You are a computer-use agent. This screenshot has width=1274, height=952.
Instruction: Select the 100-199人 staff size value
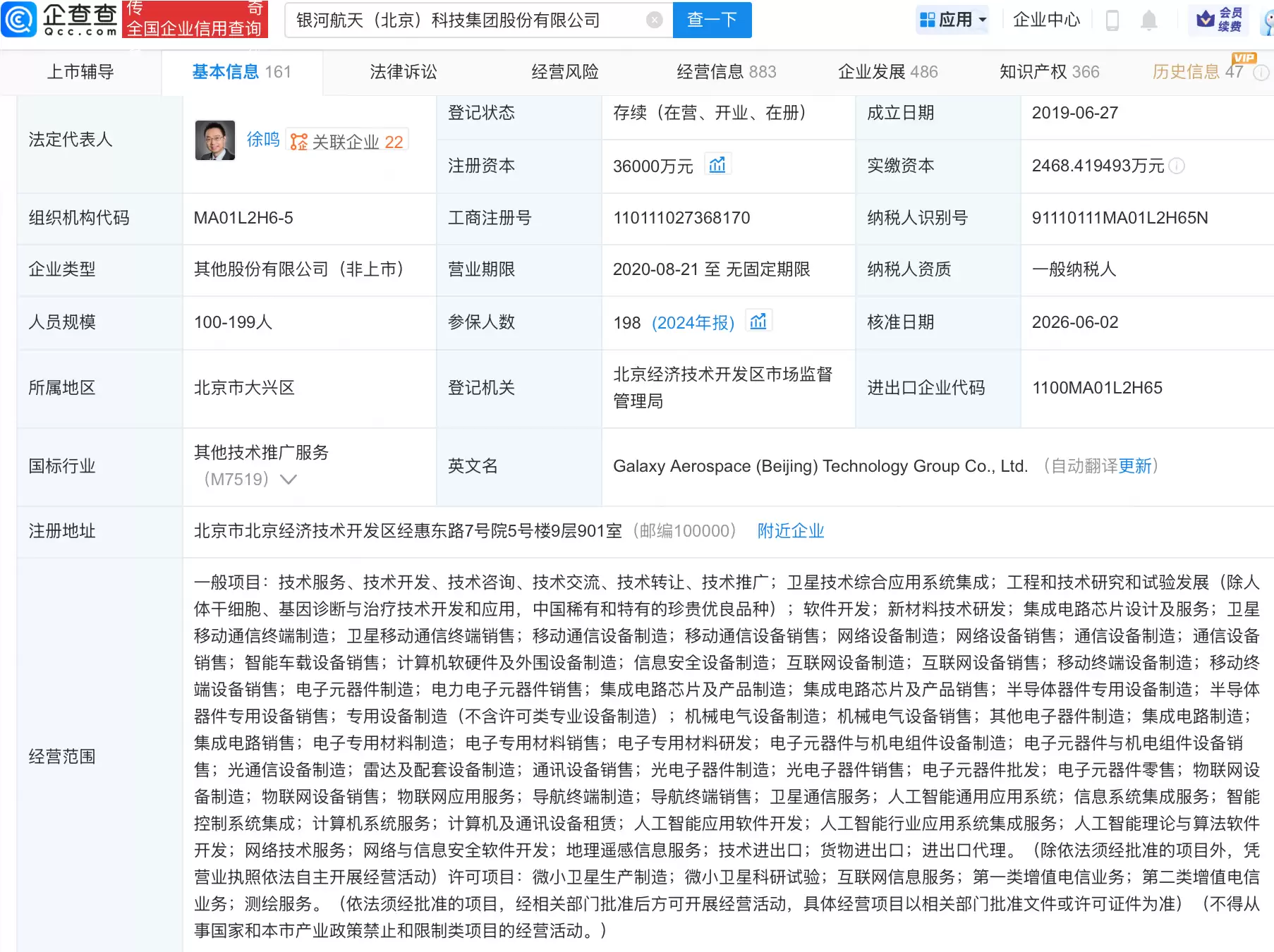point(233,322)
